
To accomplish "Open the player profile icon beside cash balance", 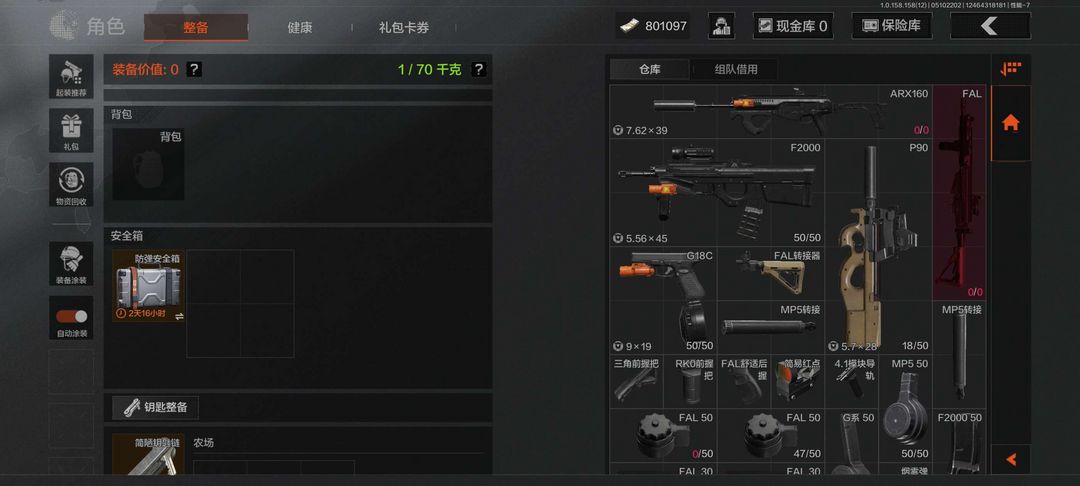I will point(721,26).
